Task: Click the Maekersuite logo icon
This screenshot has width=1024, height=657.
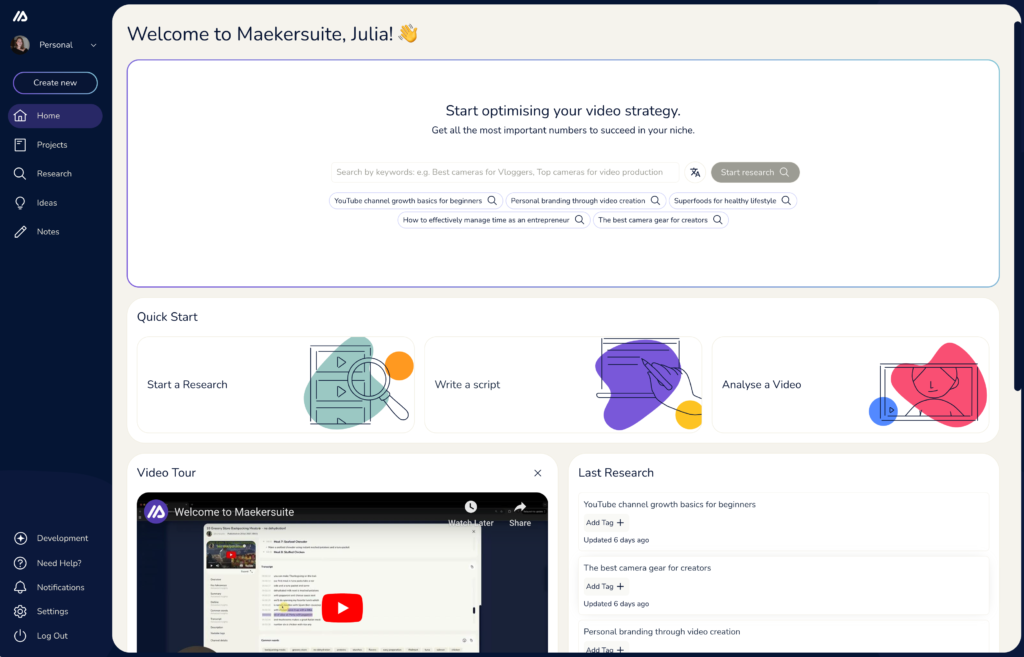Action: (20, 16)
